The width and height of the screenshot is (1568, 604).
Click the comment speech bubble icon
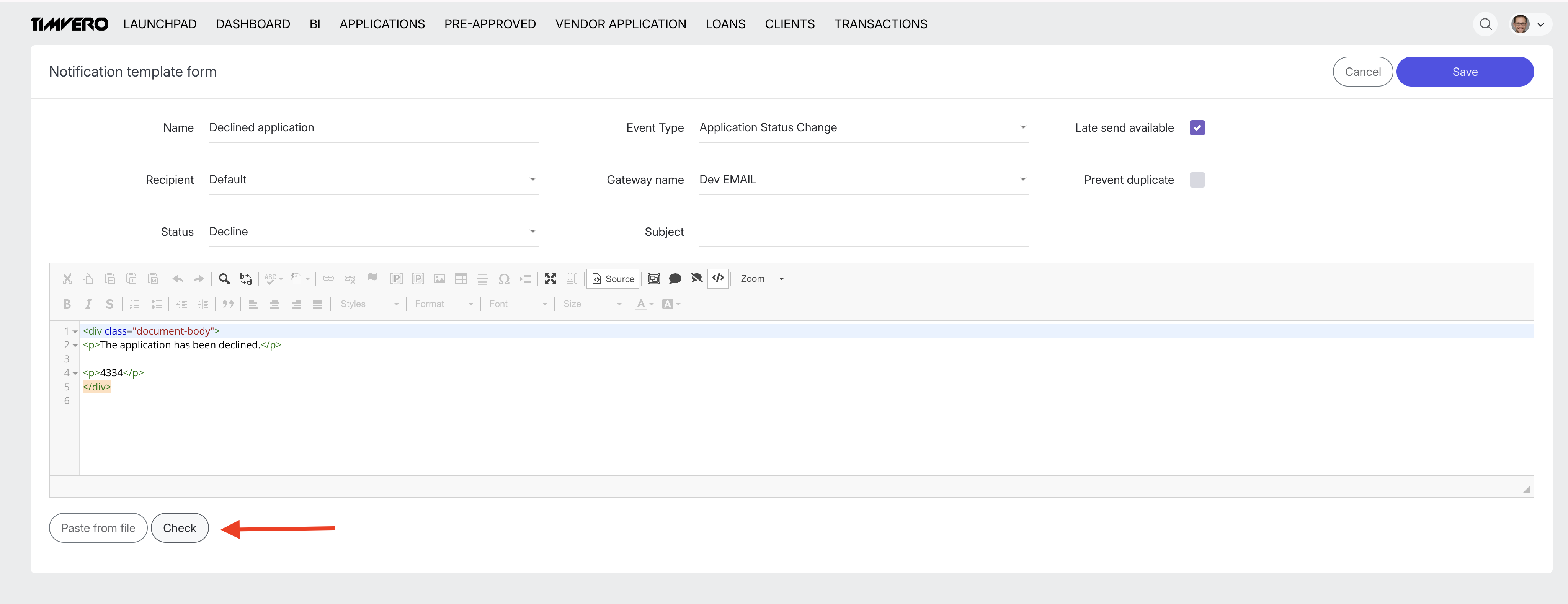pyautogui.click(x=675, y=279)
